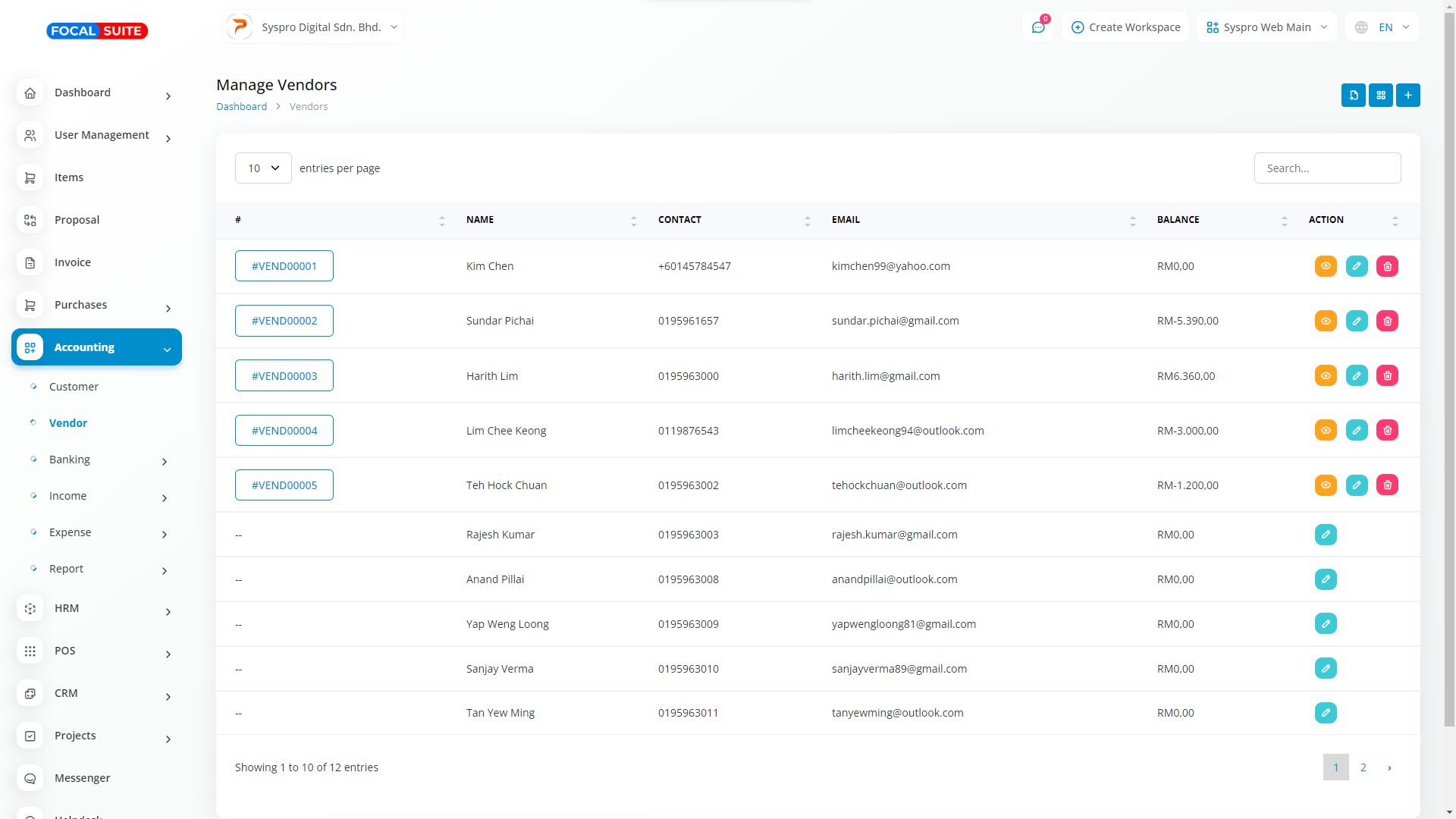Click the vertical page scrollbar
This screenshot has width=1456, height=819.
pyautogui.click(x=1449, y=379)
